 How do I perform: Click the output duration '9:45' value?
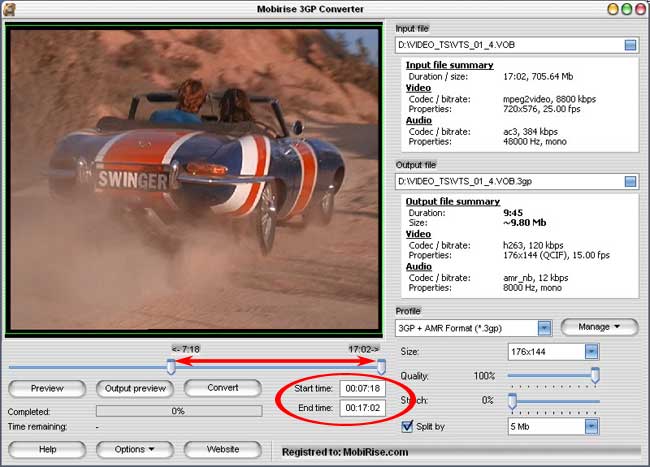(x=513, y=213)
